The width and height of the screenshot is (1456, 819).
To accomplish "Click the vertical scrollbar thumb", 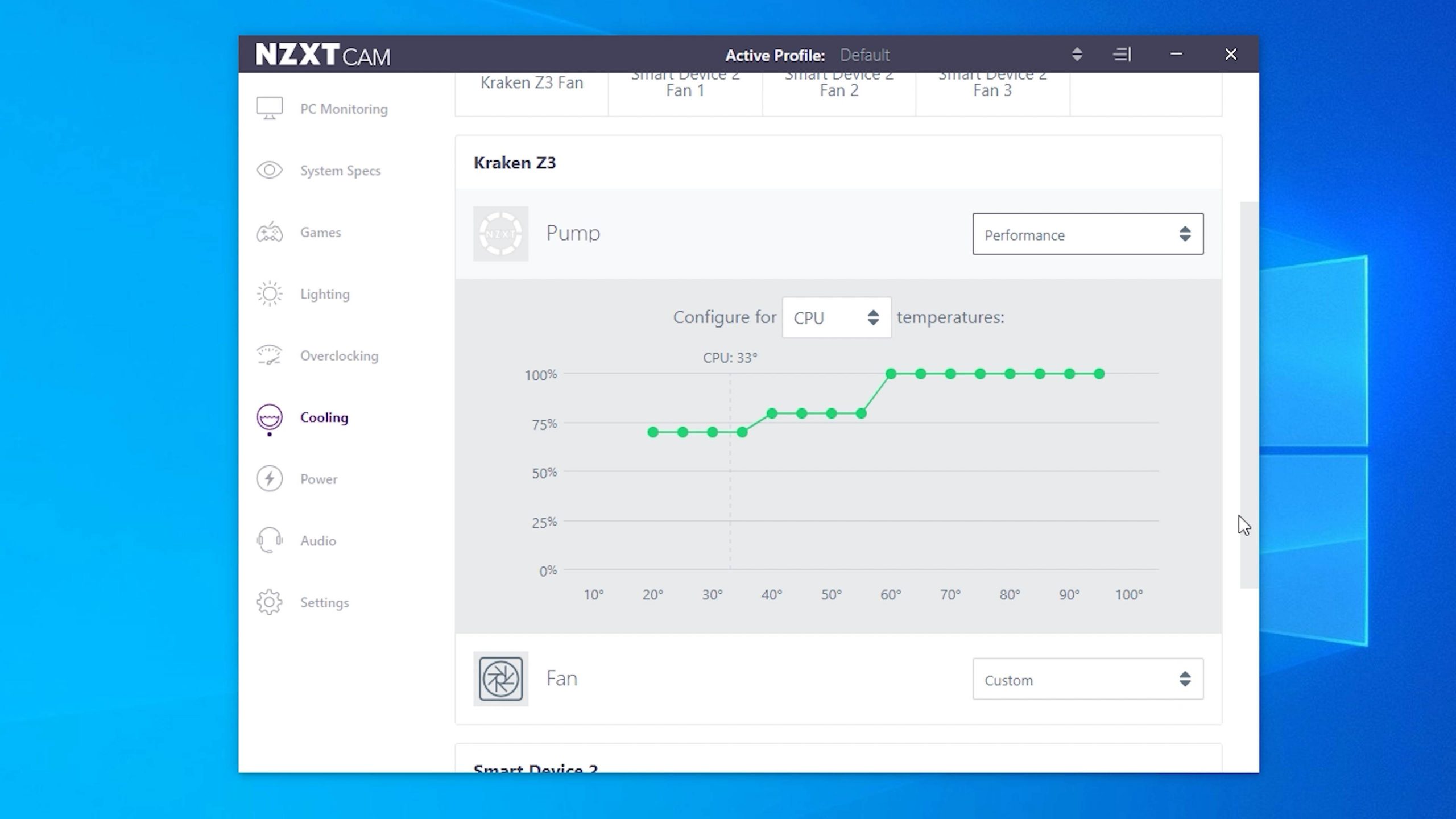I will pos(1248,395).
